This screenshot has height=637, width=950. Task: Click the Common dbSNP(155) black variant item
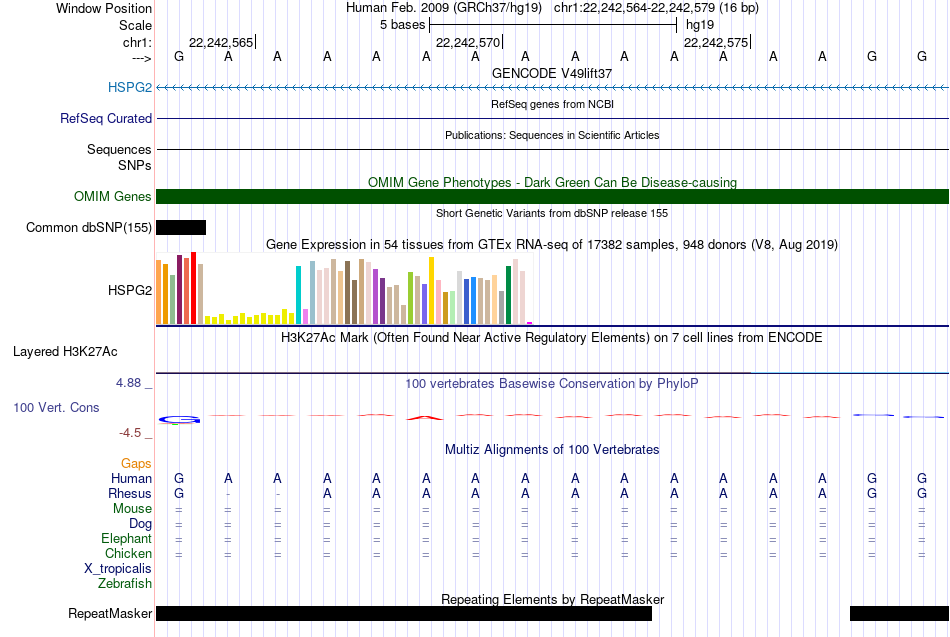tap(181, 227)
